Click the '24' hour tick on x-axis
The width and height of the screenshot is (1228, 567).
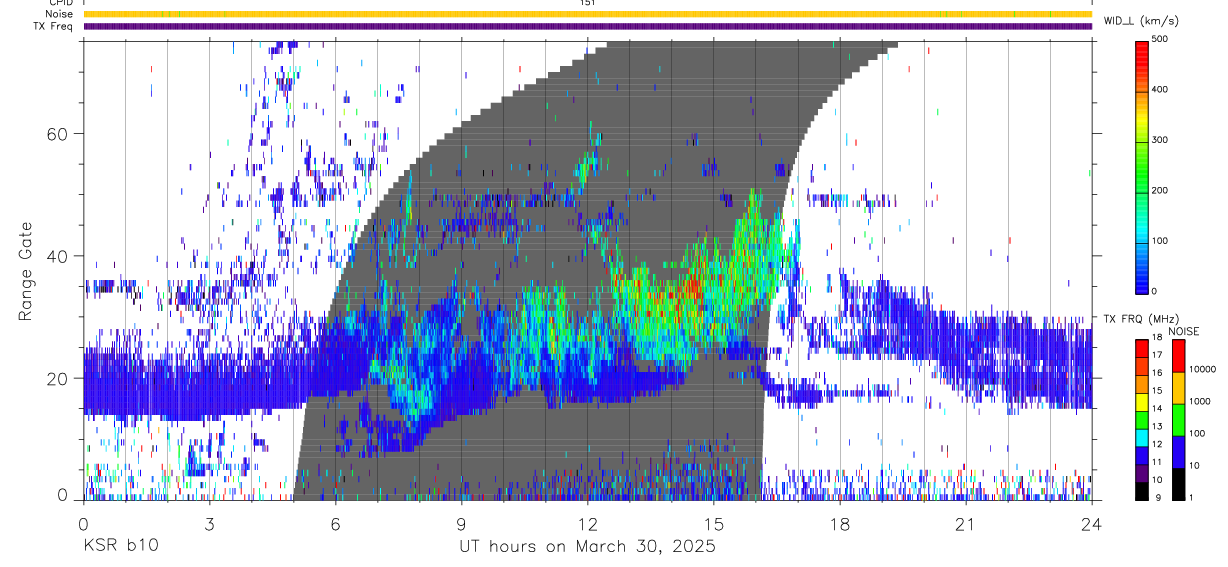click(x=1091, y=524)
